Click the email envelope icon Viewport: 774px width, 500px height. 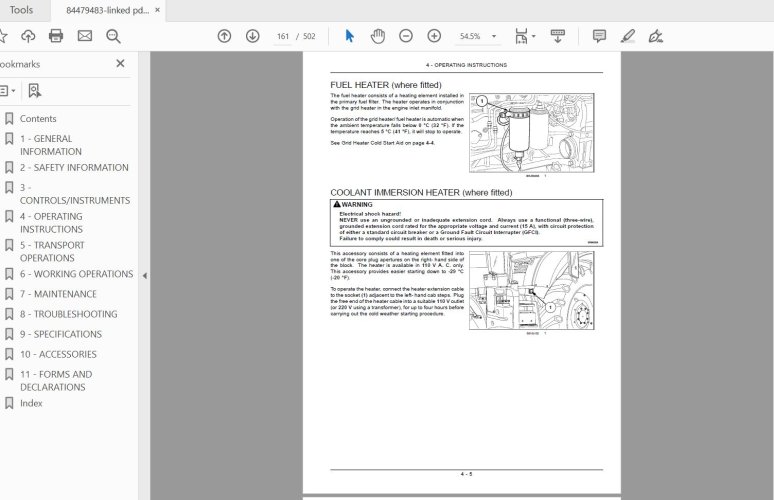coord(85,36)
